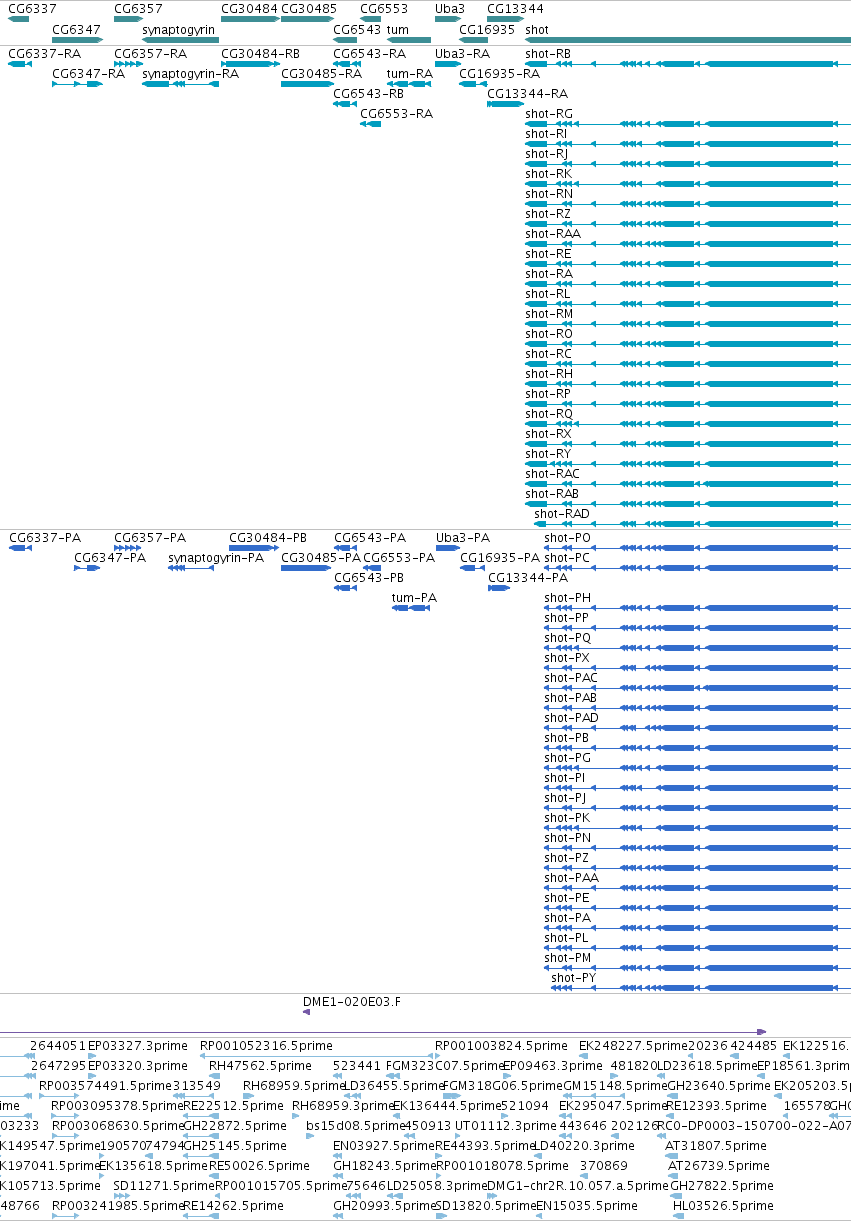Select EST RP003241985.5prime

[x=117, y=1206]
